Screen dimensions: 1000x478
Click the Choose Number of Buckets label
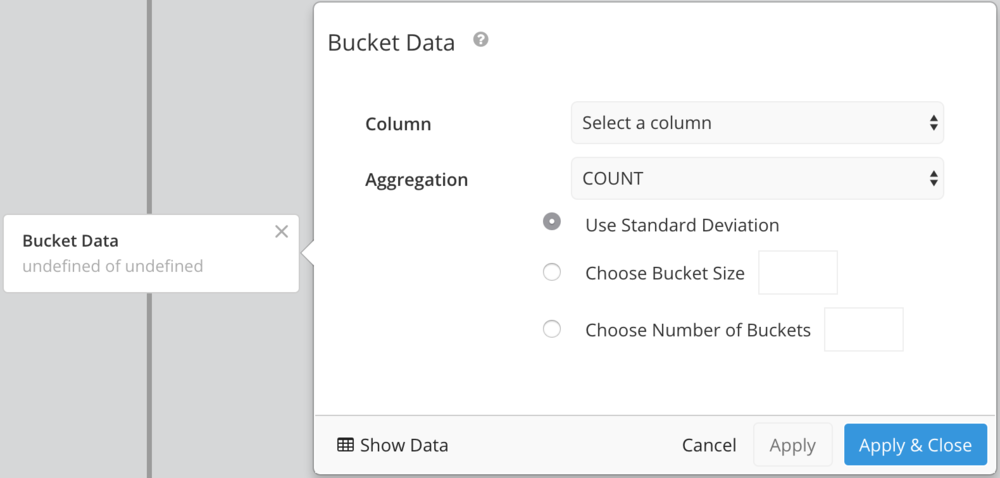[698, 330]
